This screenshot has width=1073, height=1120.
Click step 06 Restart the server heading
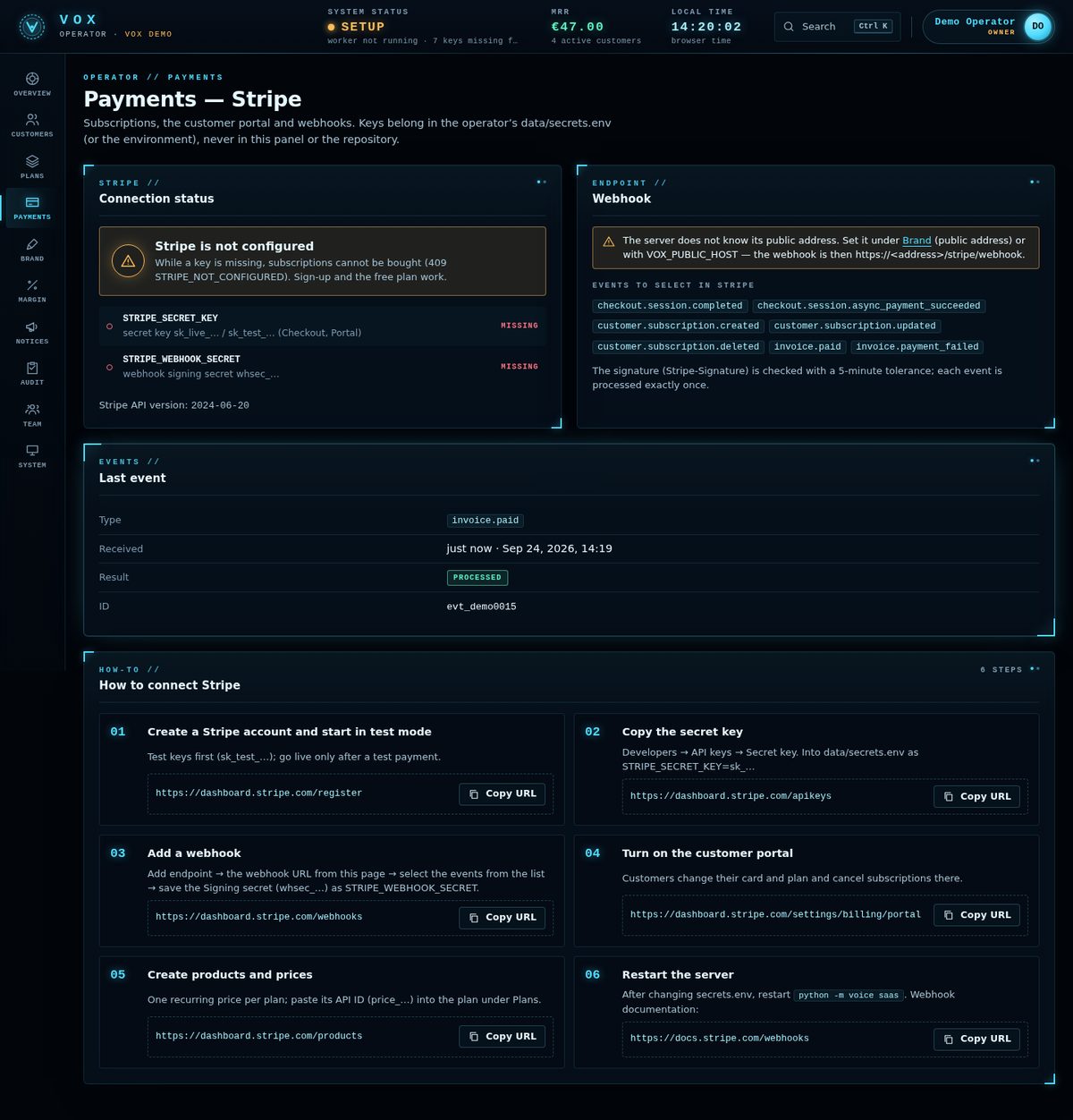[x=678, y=975]
